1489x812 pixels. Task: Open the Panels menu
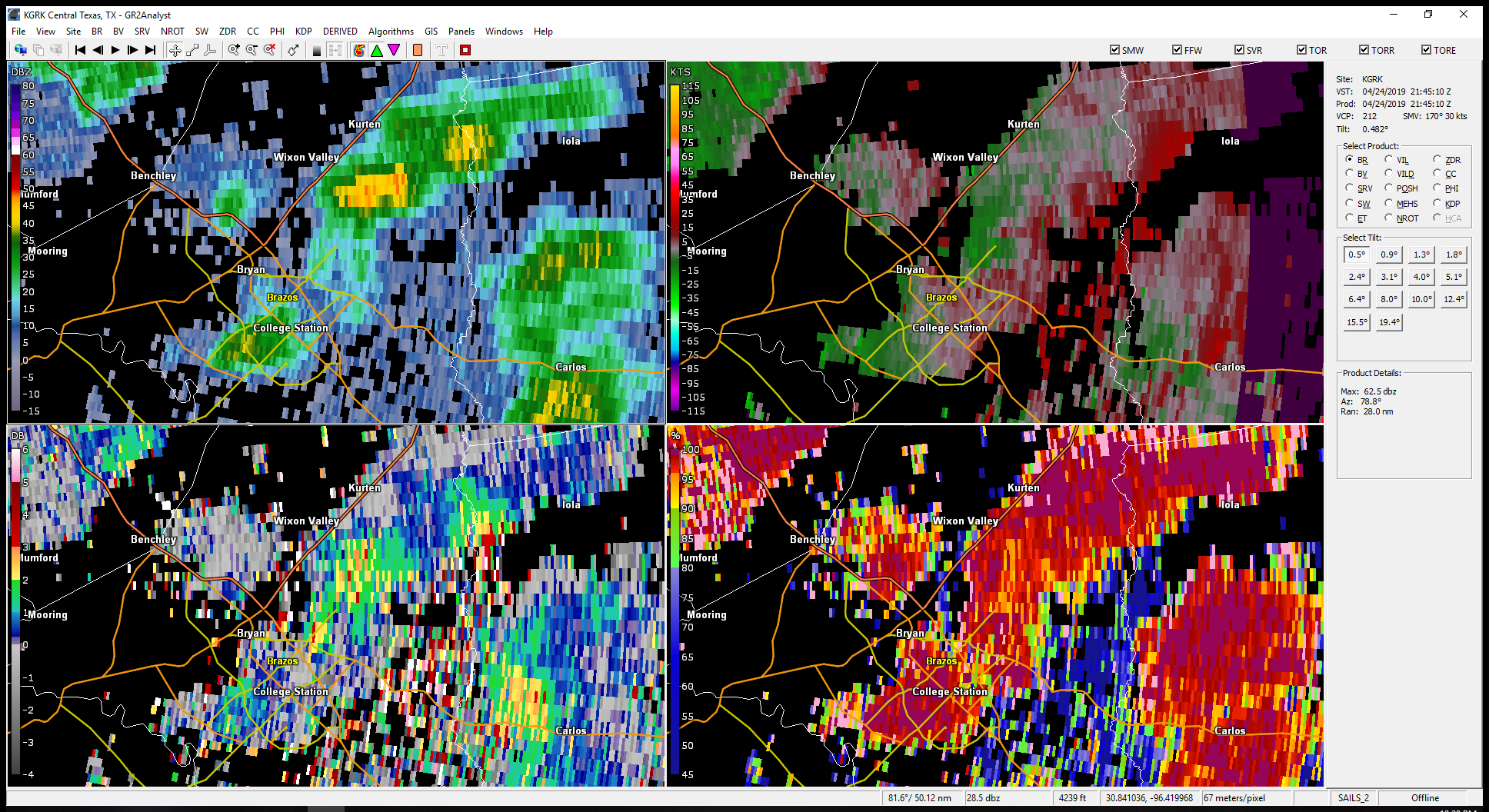tap(461, 32)
